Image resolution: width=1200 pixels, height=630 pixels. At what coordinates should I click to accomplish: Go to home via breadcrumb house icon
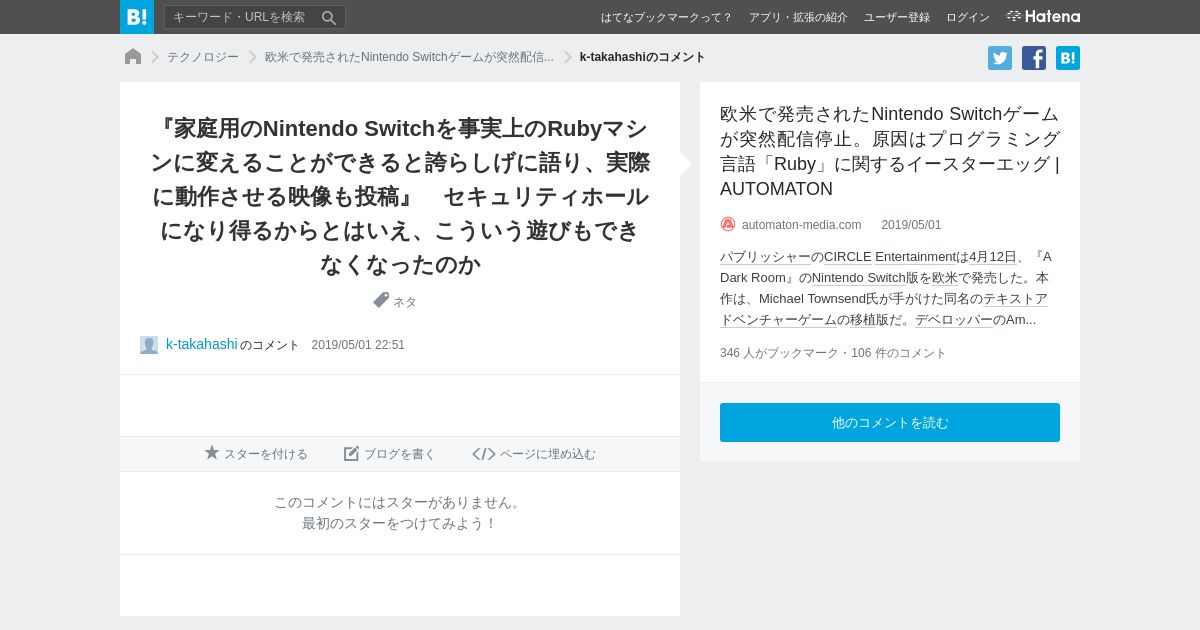tap(133, 57)
